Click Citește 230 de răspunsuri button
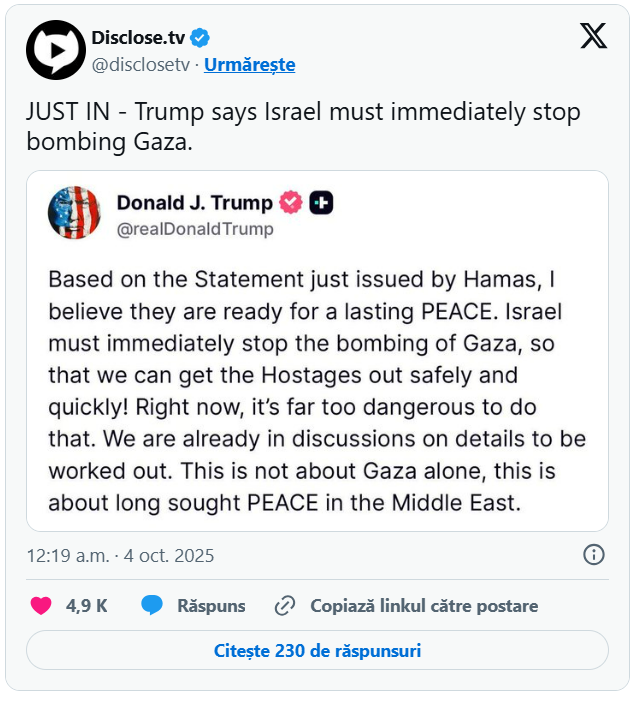 point(317,650)
